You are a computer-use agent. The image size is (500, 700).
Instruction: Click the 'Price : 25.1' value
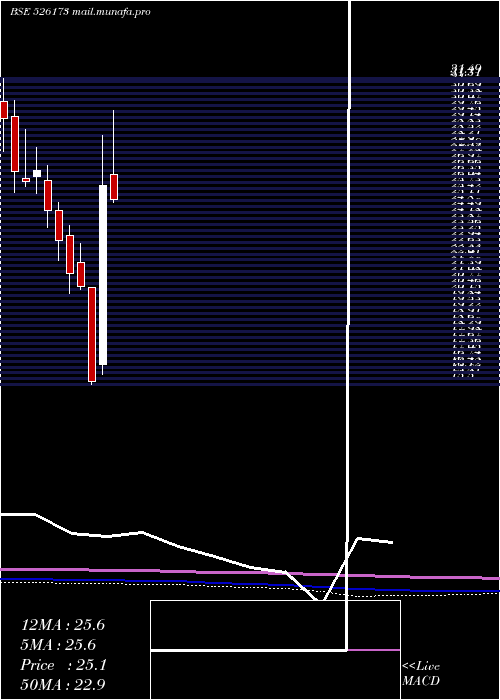[x=63, y=665]
